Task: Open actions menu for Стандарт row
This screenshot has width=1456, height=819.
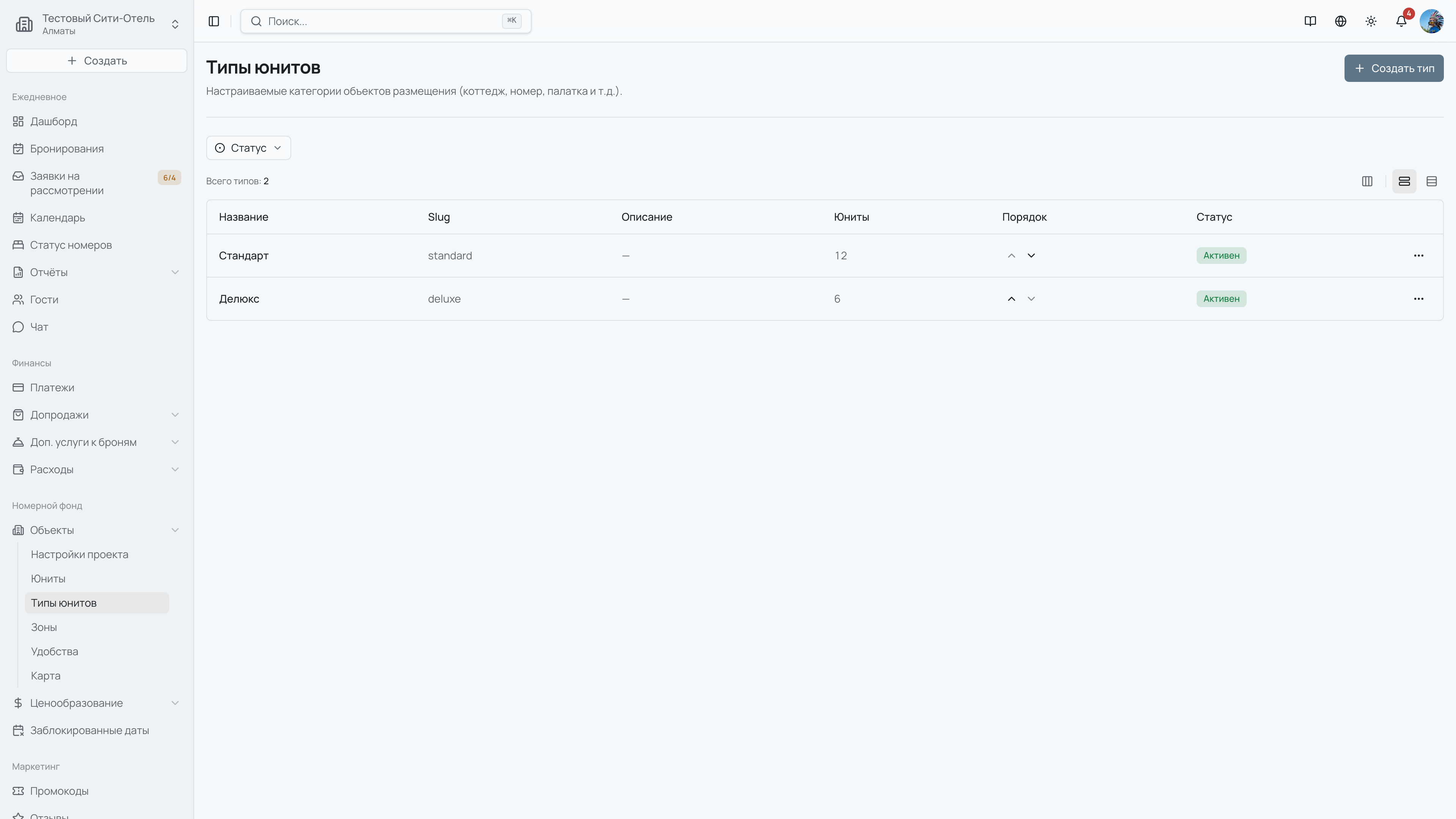Action: point(1419,256)
